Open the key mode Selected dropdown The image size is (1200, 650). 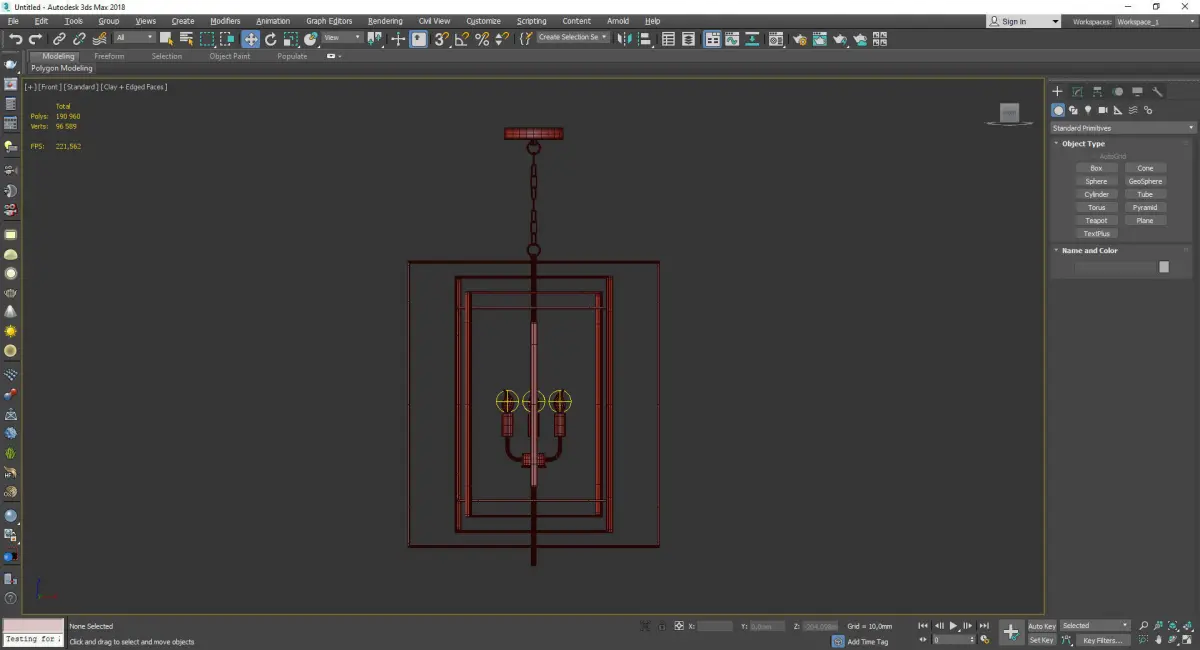pos(1095,626)
